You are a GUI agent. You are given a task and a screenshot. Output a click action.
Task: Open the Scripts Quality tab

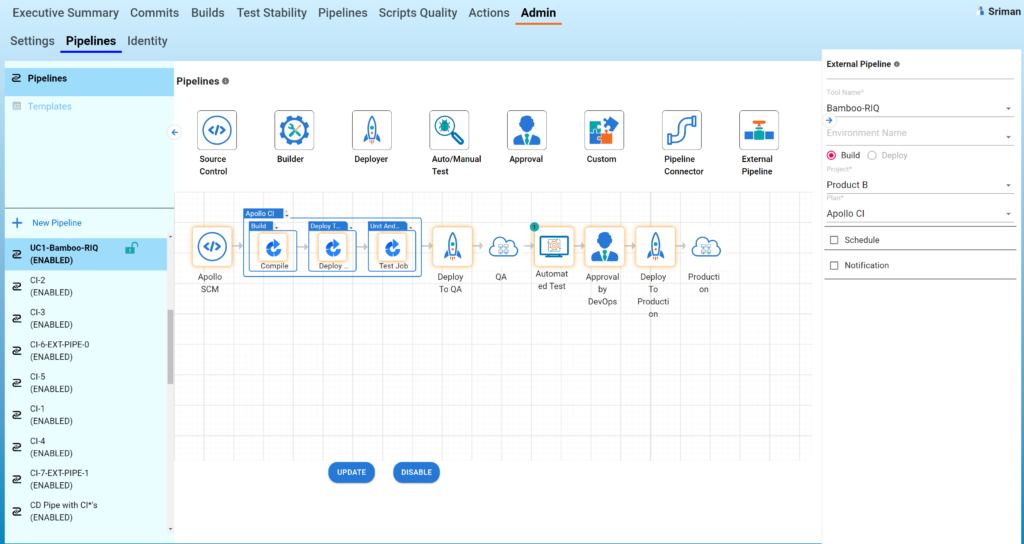click(x=418, y=13)
